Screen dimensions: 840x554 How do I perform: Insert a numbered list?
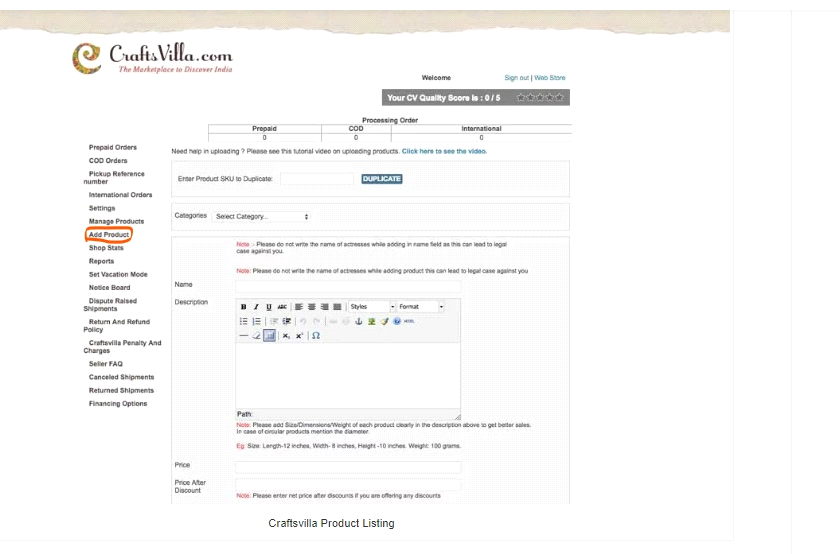257,321
